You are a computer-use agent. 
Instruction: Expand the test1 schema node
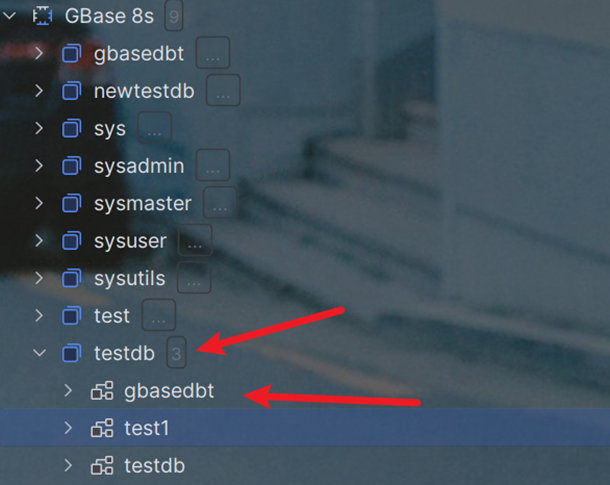(x=68, y=428)
